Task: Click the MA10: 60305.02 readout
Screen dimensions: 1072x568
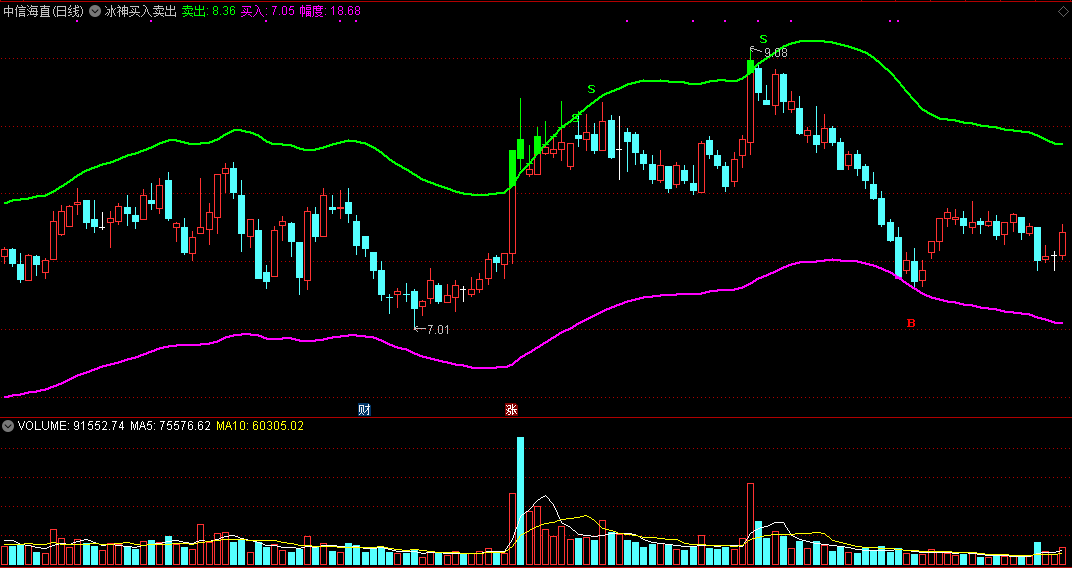Action: coord(260,426)
